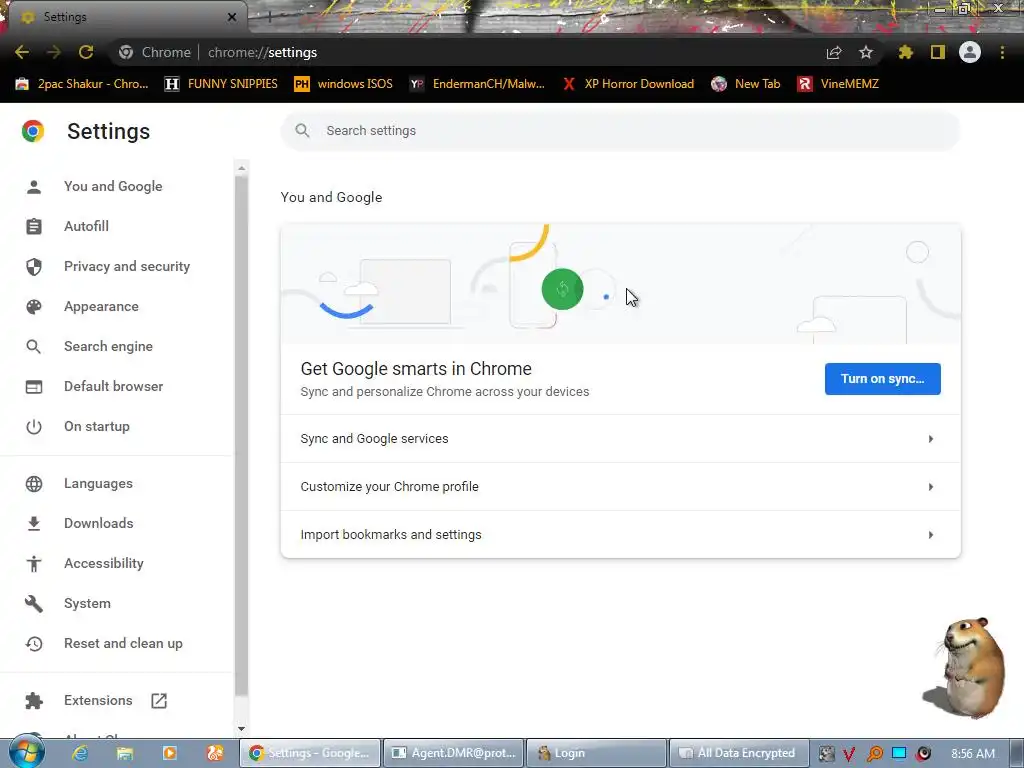Open the EndermanCH/Malw... bookmark
The height and width of the screenshot is (768, 1024).
477,84
